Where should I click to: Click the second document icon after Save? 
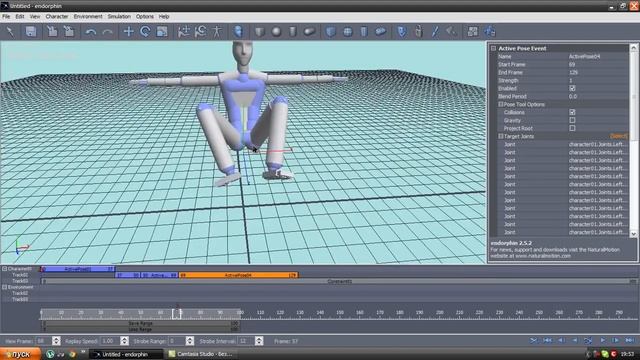coord(69,31)
